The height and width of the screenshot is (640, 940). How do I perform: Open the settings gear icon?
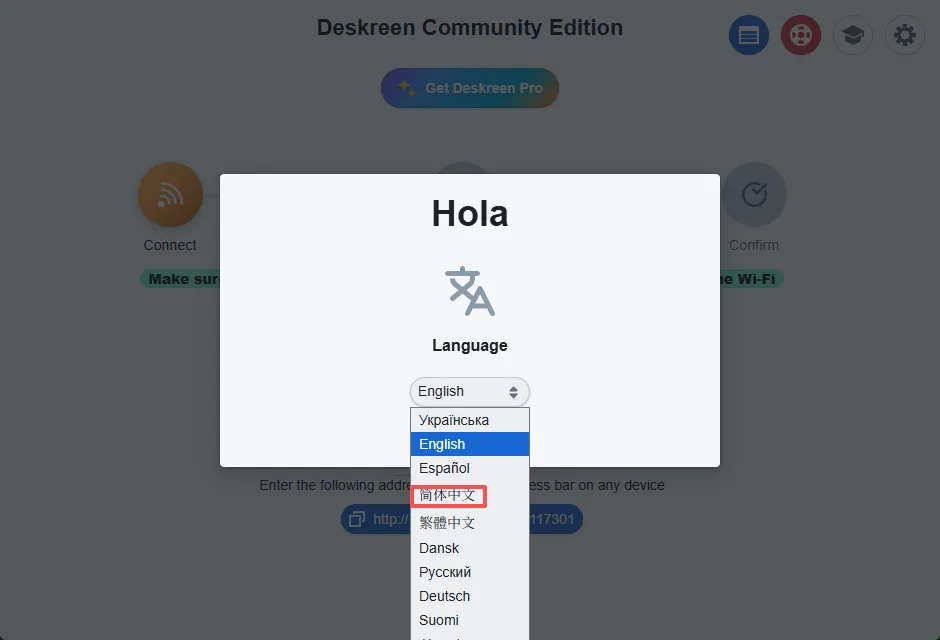tap(905, 35)
